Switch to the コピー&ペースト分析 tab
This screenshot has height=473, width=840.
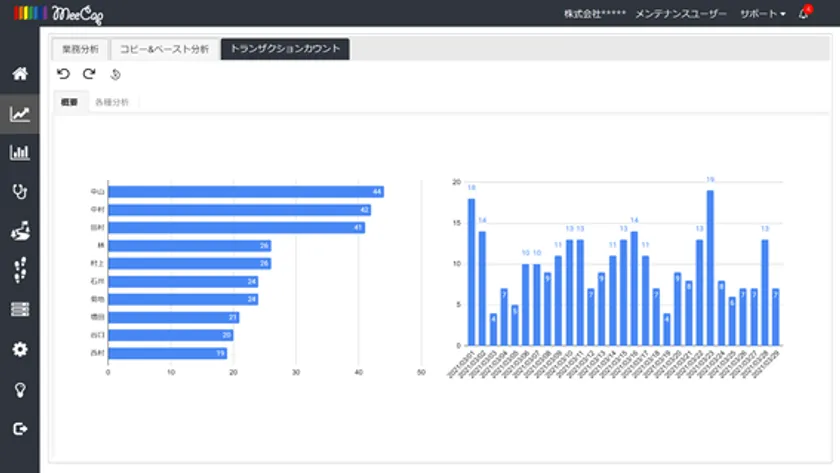[x=165, y=49]
